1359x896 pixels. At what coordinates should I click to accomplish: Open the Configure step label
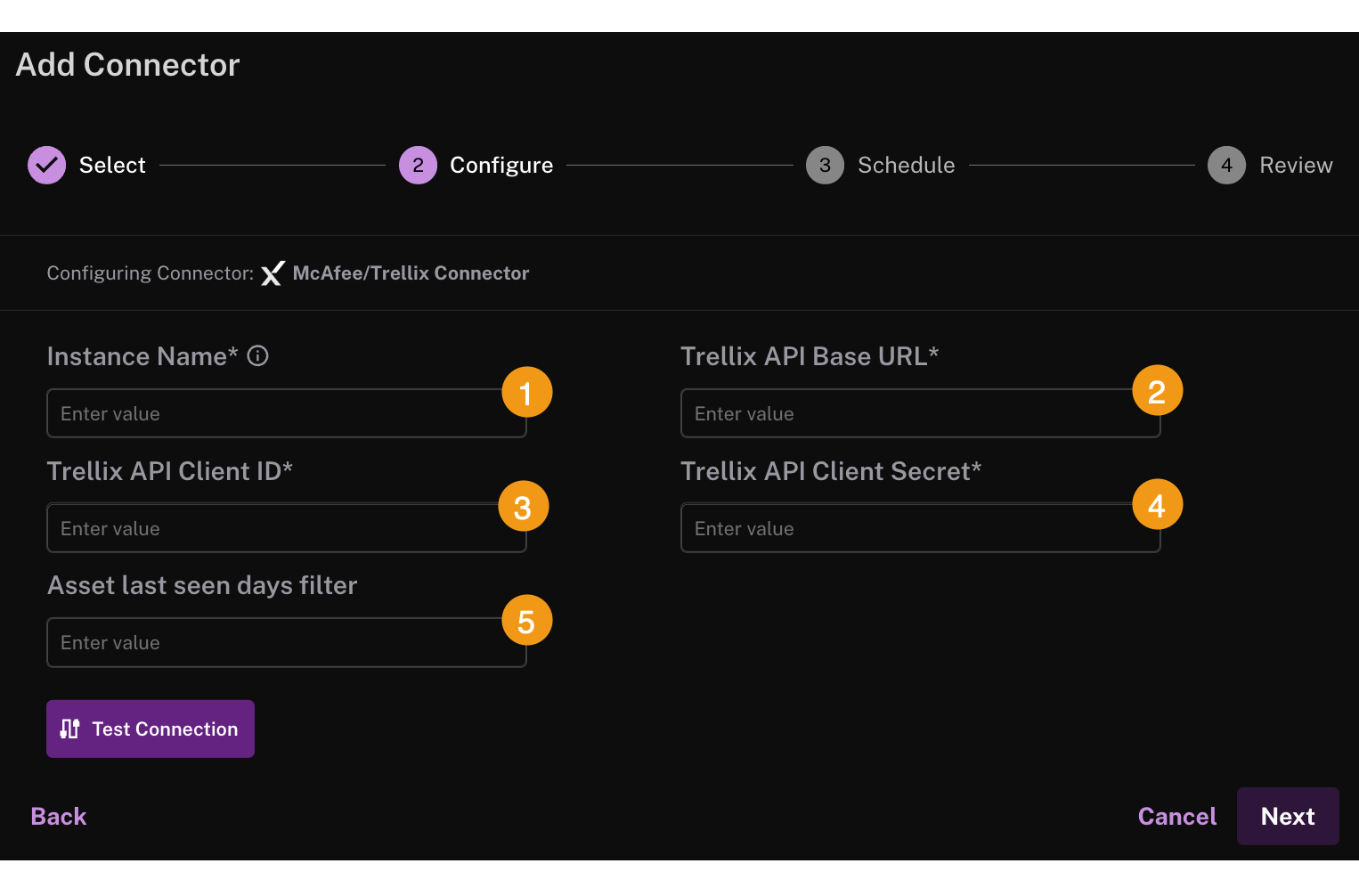[x=501, y=165]
